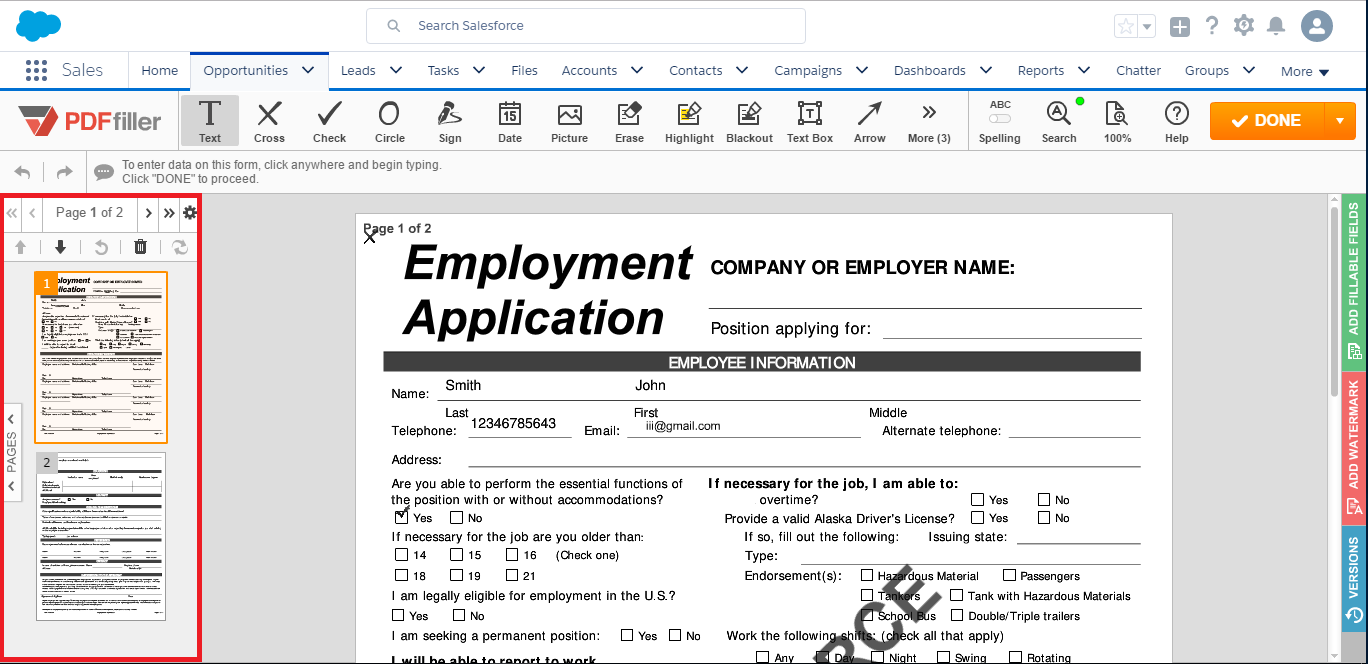This screenshot has height=664, width=1368.
Task: Select the Blackout tool
Action: [x=750, y=121]
